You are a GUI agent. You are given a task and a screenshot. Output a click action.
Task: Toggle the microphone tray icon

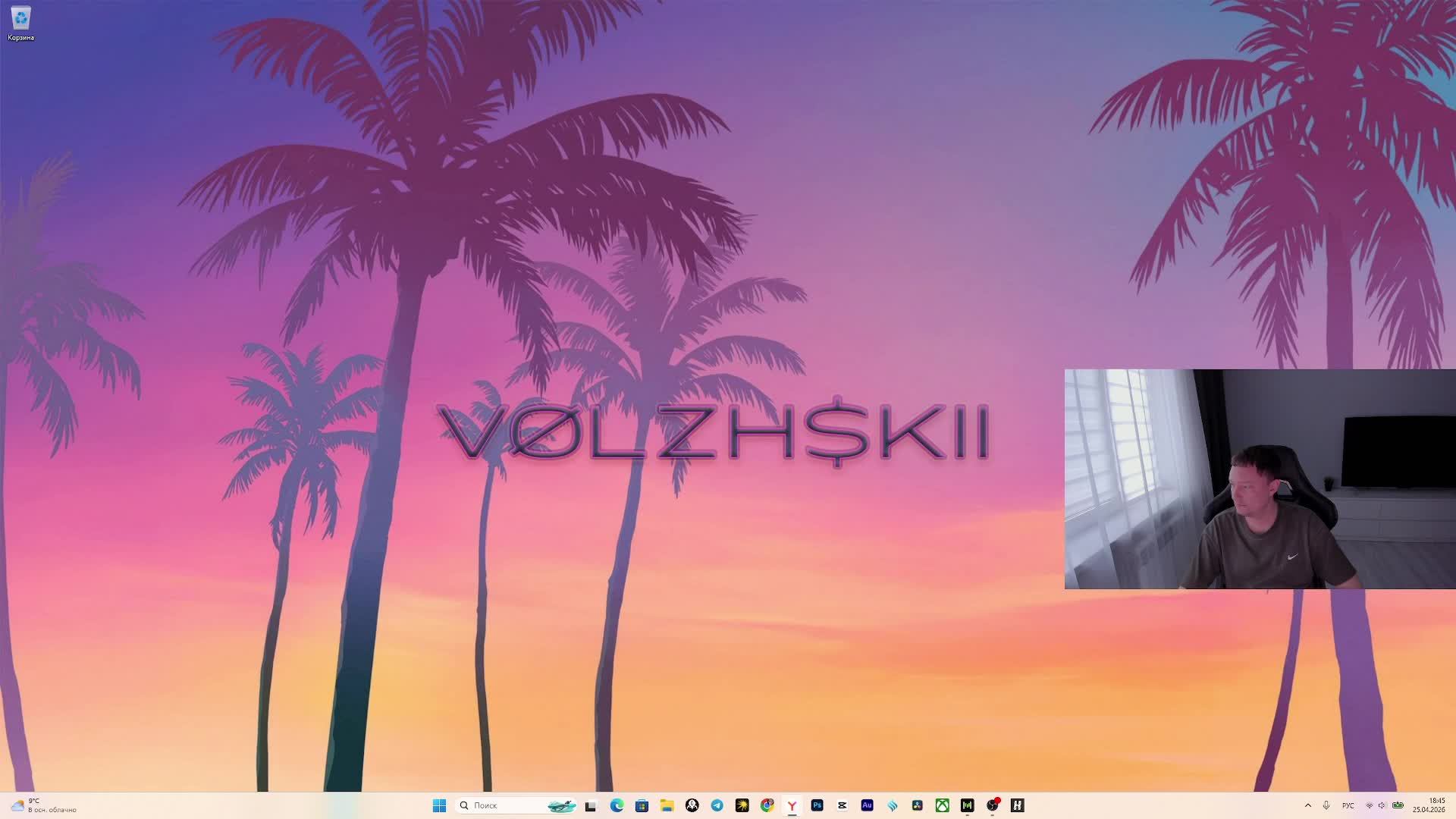(x=1326, y=805)
